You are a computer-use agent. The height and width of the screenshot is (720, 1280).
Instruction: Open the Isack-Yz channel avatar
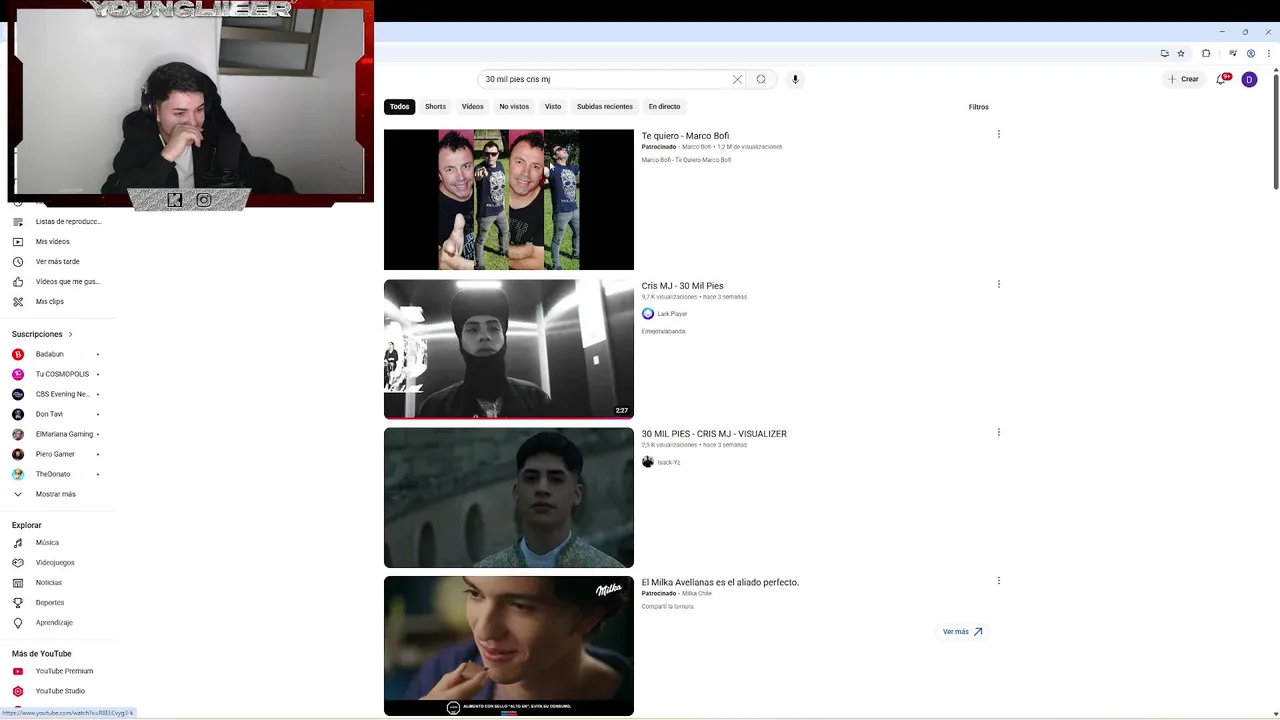648,462
